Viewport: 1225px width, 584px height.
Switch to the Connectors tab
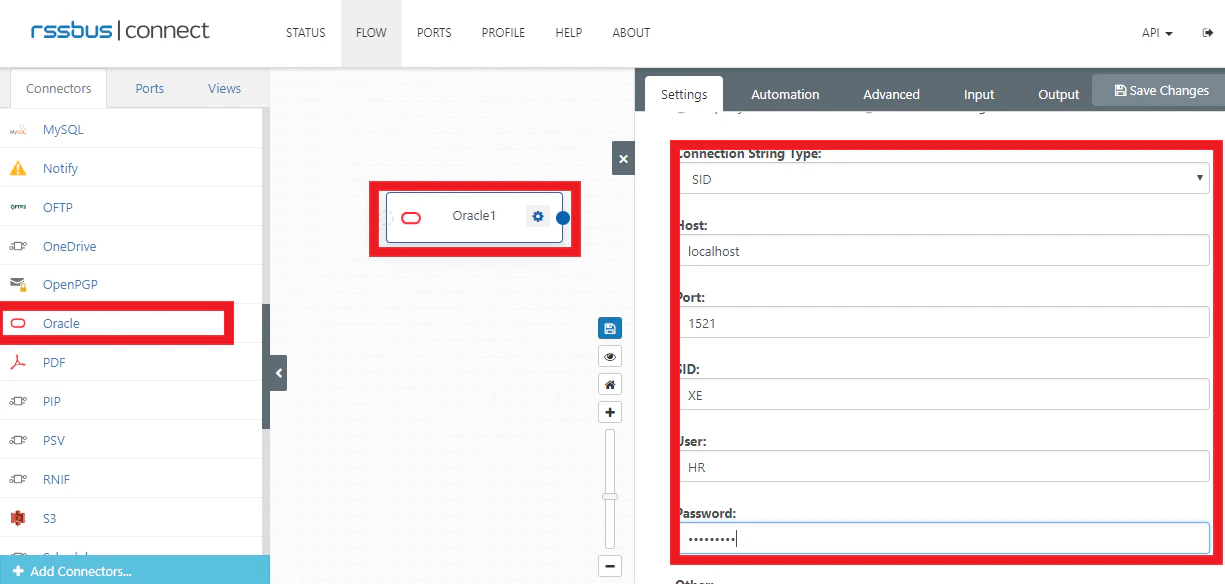coord(59,88)
